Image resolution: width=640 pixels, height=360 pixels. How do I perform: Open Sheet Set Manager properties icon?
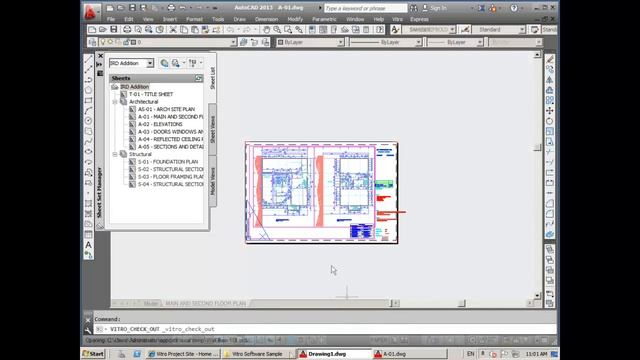tap(100, 73)
